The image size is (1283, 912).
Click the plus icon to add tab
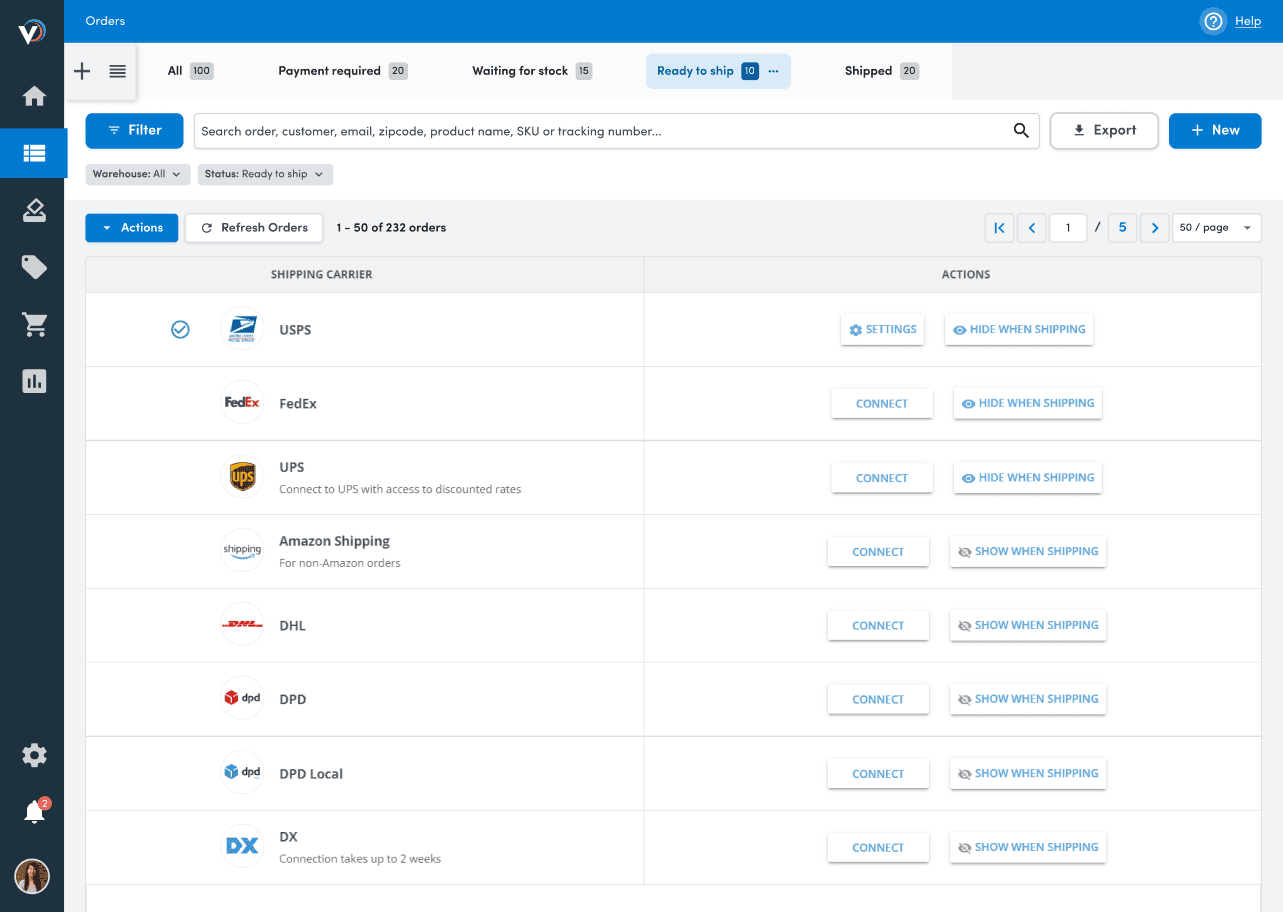83,71
